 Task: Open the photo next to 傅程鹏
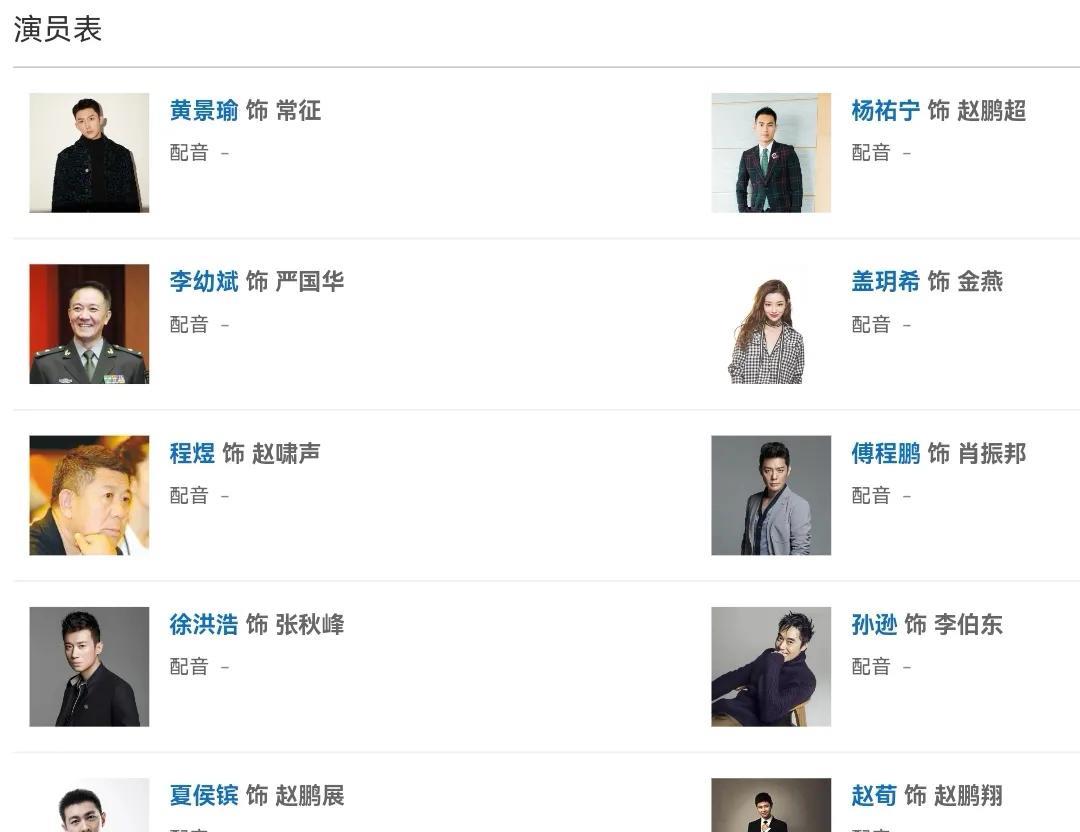click(771, 495)
